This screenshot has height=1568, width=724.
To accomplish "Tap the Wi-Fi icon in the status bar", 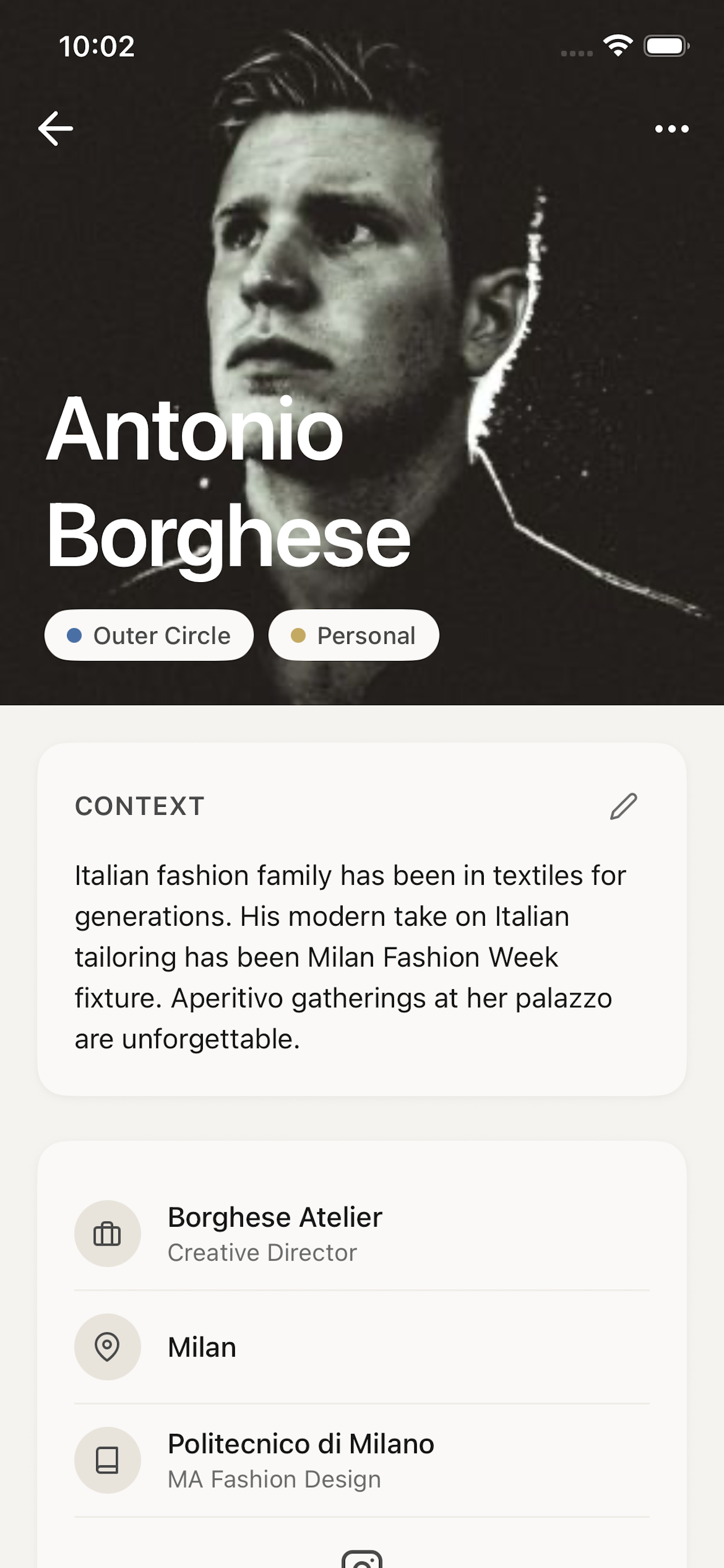I will (x=617, y=45).
